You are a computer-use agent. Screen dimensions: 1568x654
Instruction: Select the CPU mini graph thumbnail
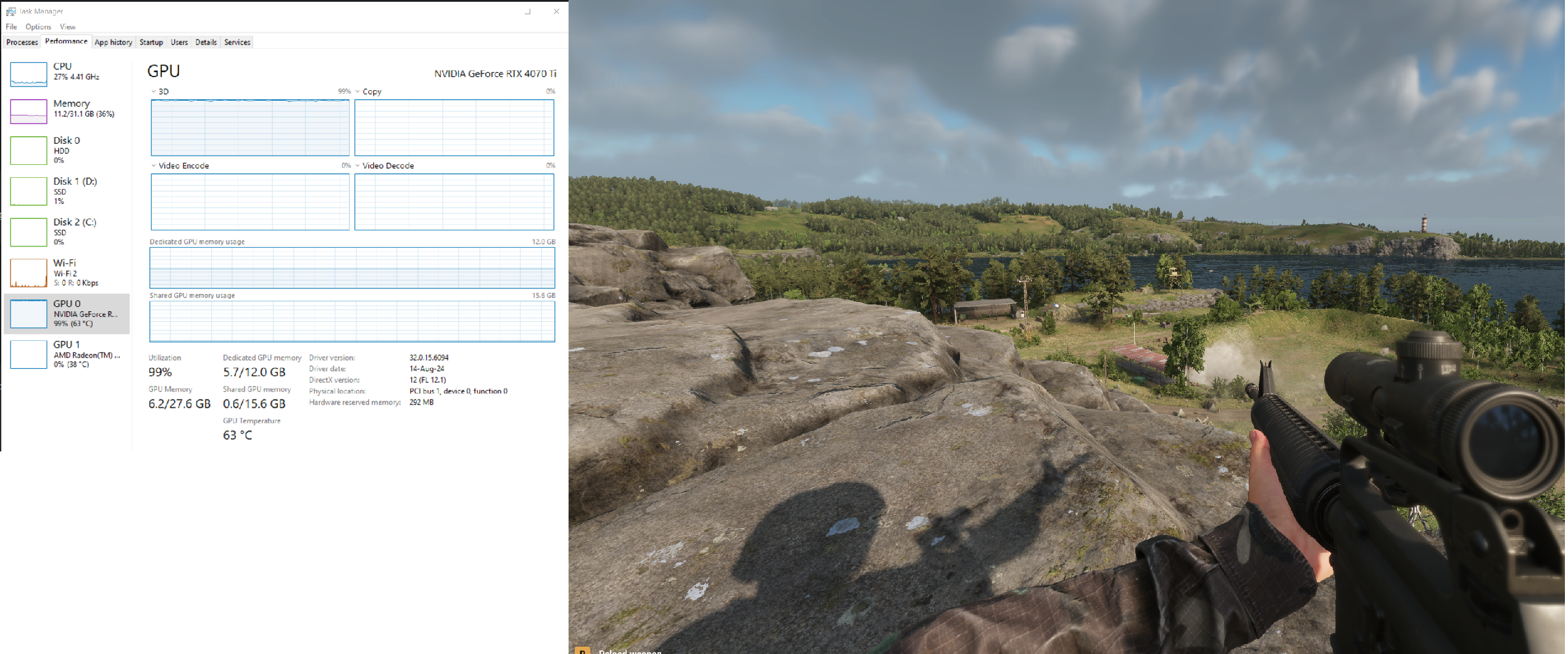pos(28,74)
